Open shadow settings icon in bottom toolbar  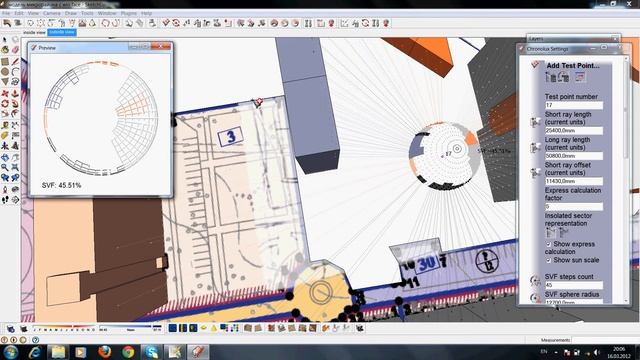click(x=11, y=329)
